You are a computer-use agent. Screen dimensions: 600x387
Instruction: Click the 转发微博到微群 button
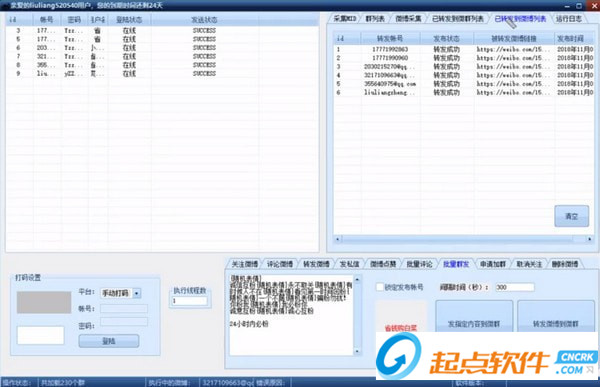556,317
